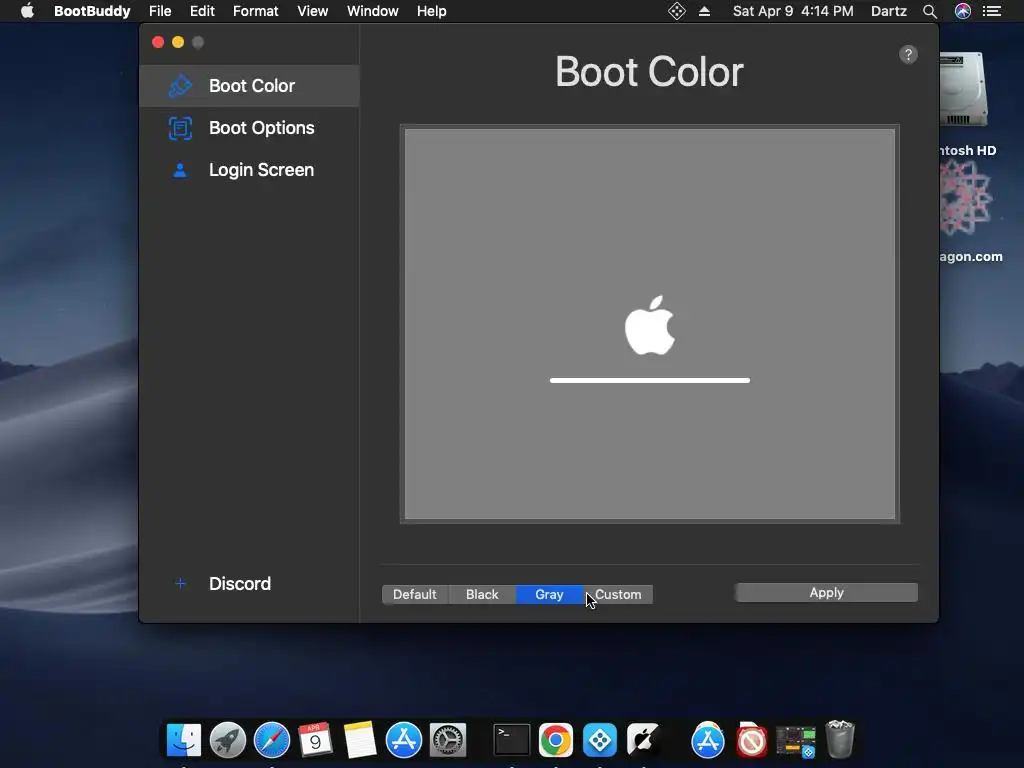Open the Help menu
The height and width of the screenshot is (768, 1024).
tap(432, 11)
